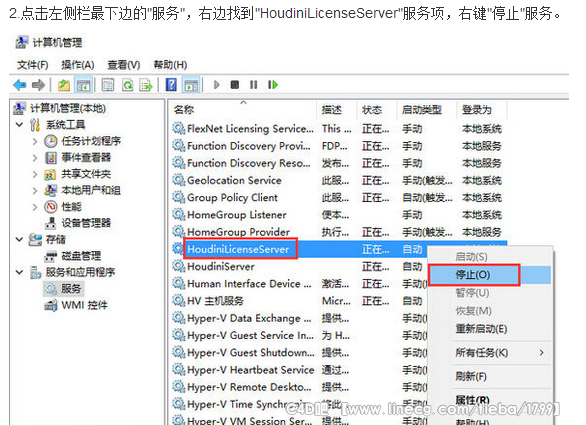Select Human Interface Device service row

(x=299, y=284)
